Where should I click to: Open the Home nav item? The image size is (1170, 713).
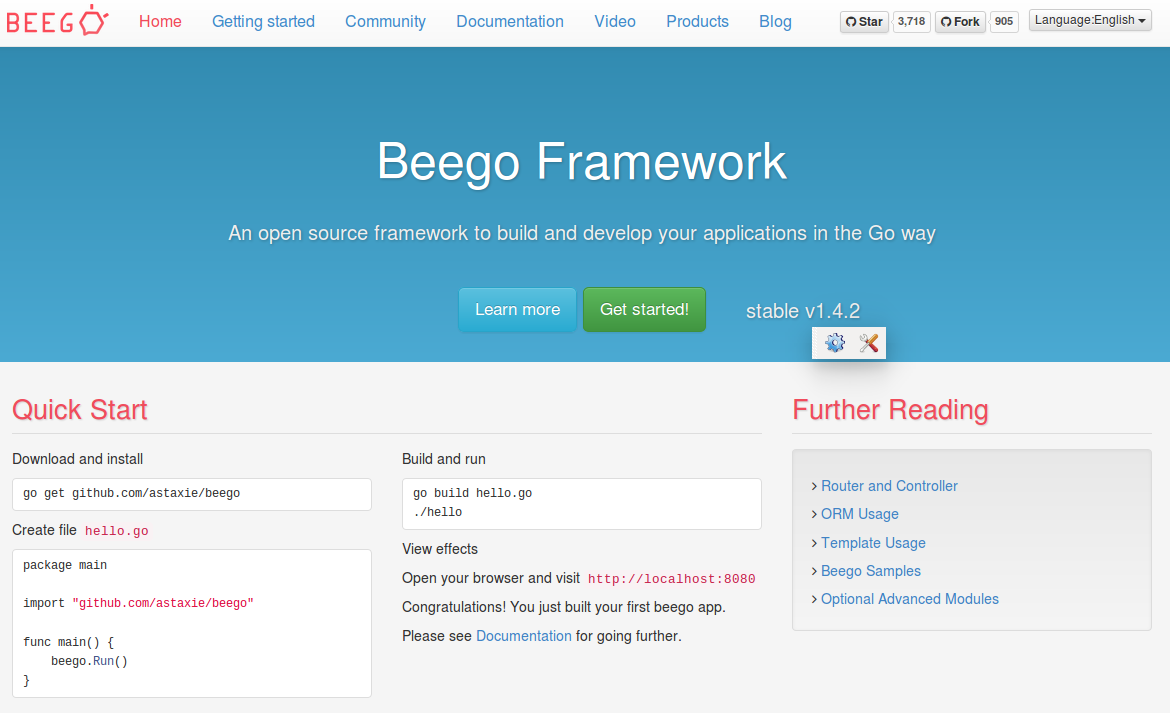tap(160, 22)
